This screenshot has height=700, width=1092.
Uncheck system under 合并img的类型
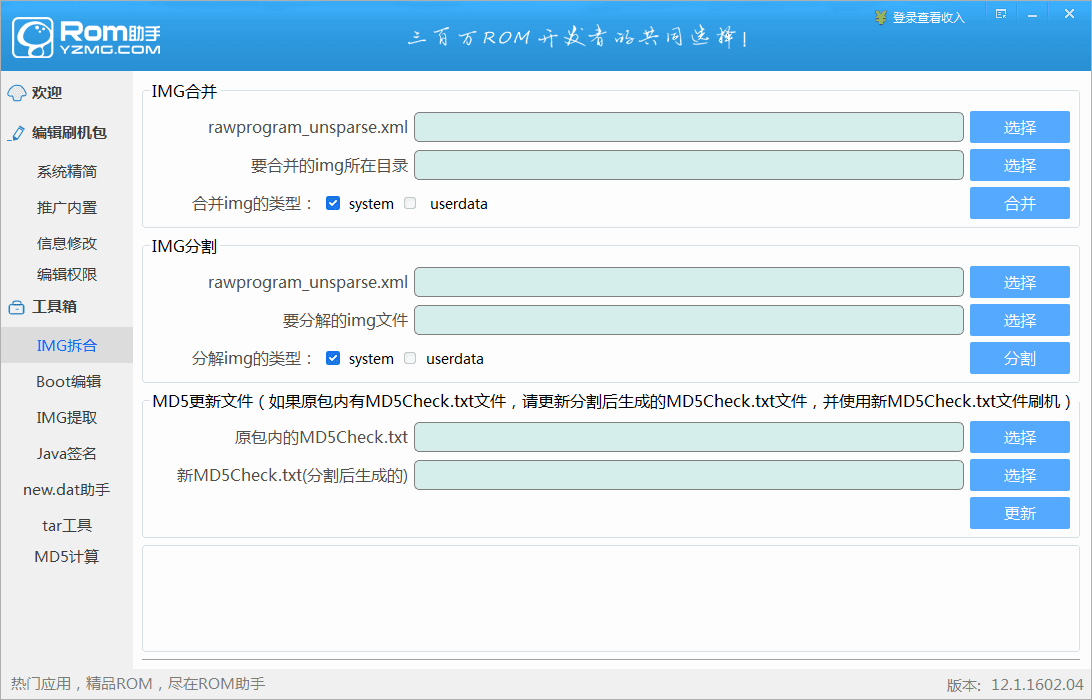coord(333,203)
